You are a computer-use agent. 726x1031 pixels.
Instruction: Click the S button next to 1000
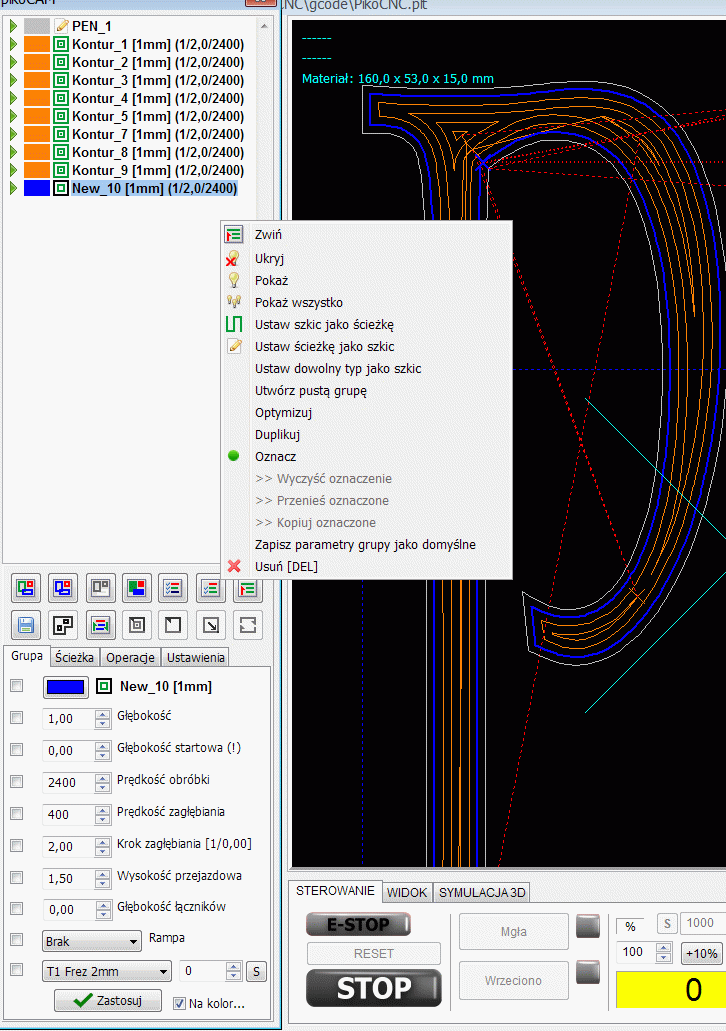coord(667,924)
